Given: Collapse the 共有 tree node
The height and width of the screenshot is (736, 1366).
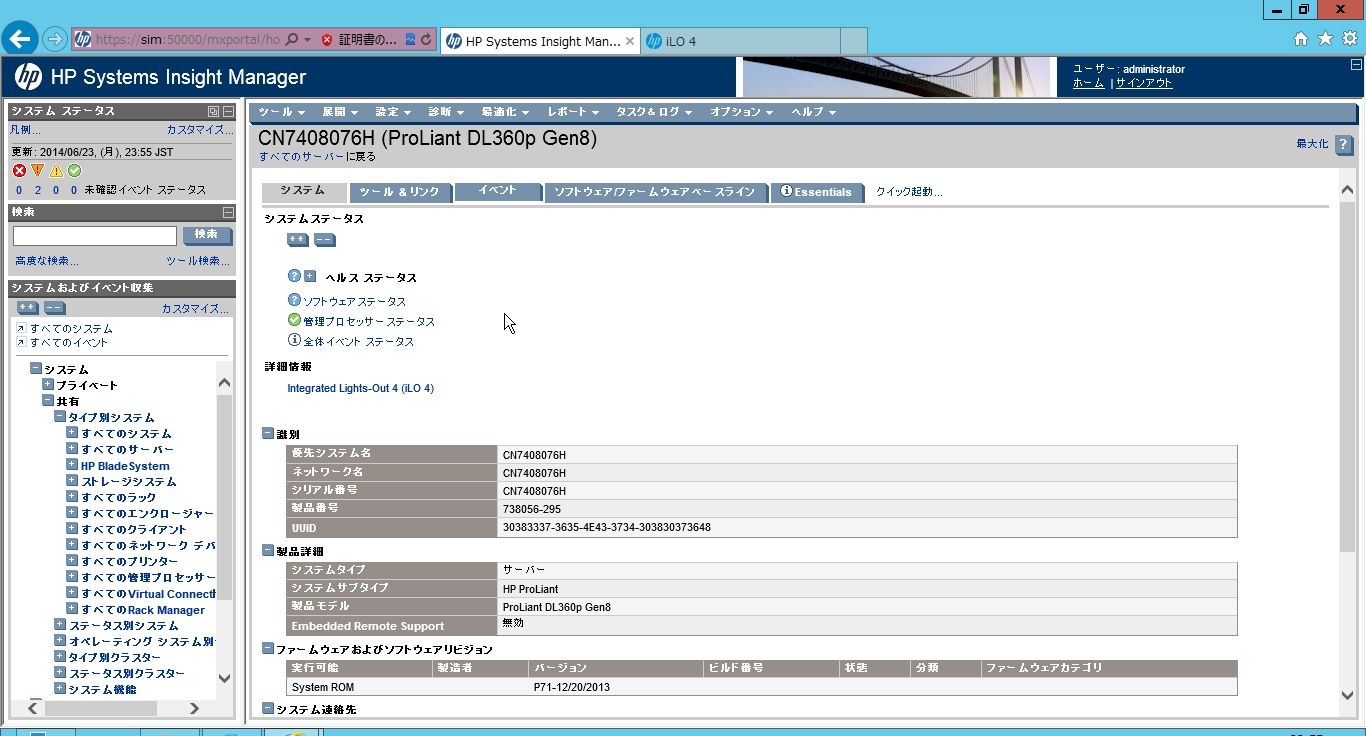Looking at the screenshot, I should tap(48, 400).
